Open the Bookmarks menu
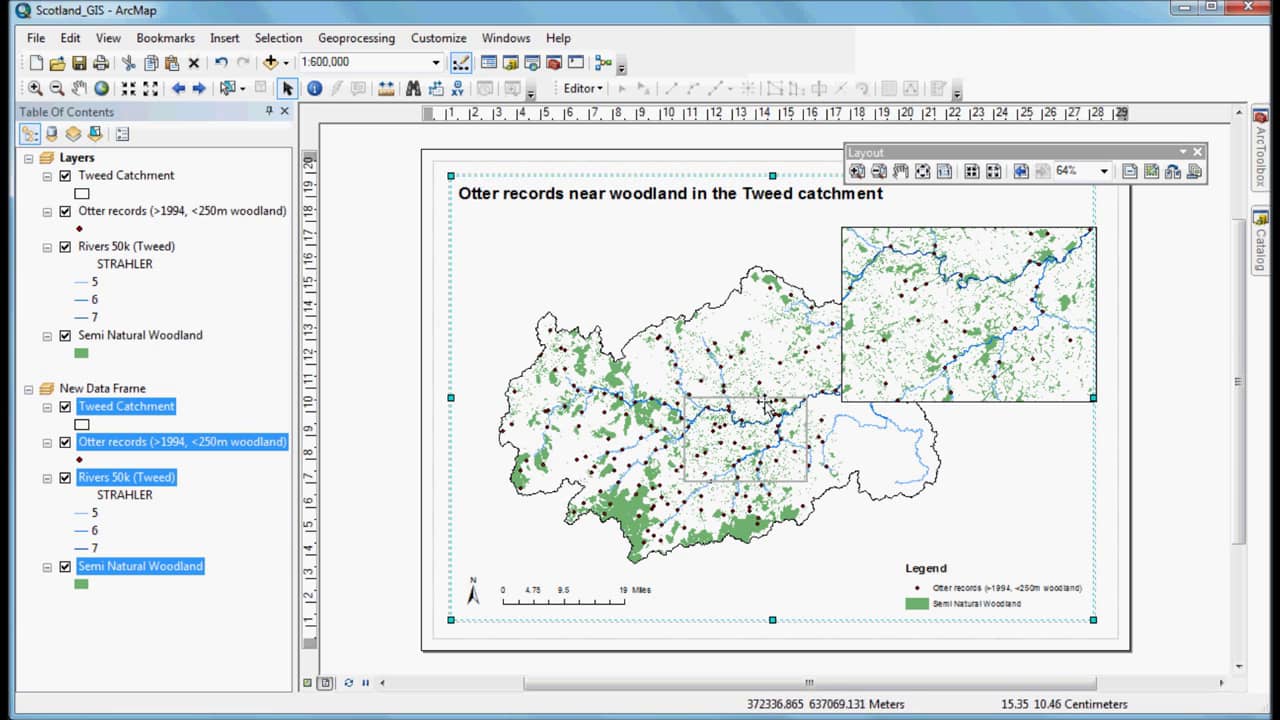The image size is (1280, 720). click(165, 38)
